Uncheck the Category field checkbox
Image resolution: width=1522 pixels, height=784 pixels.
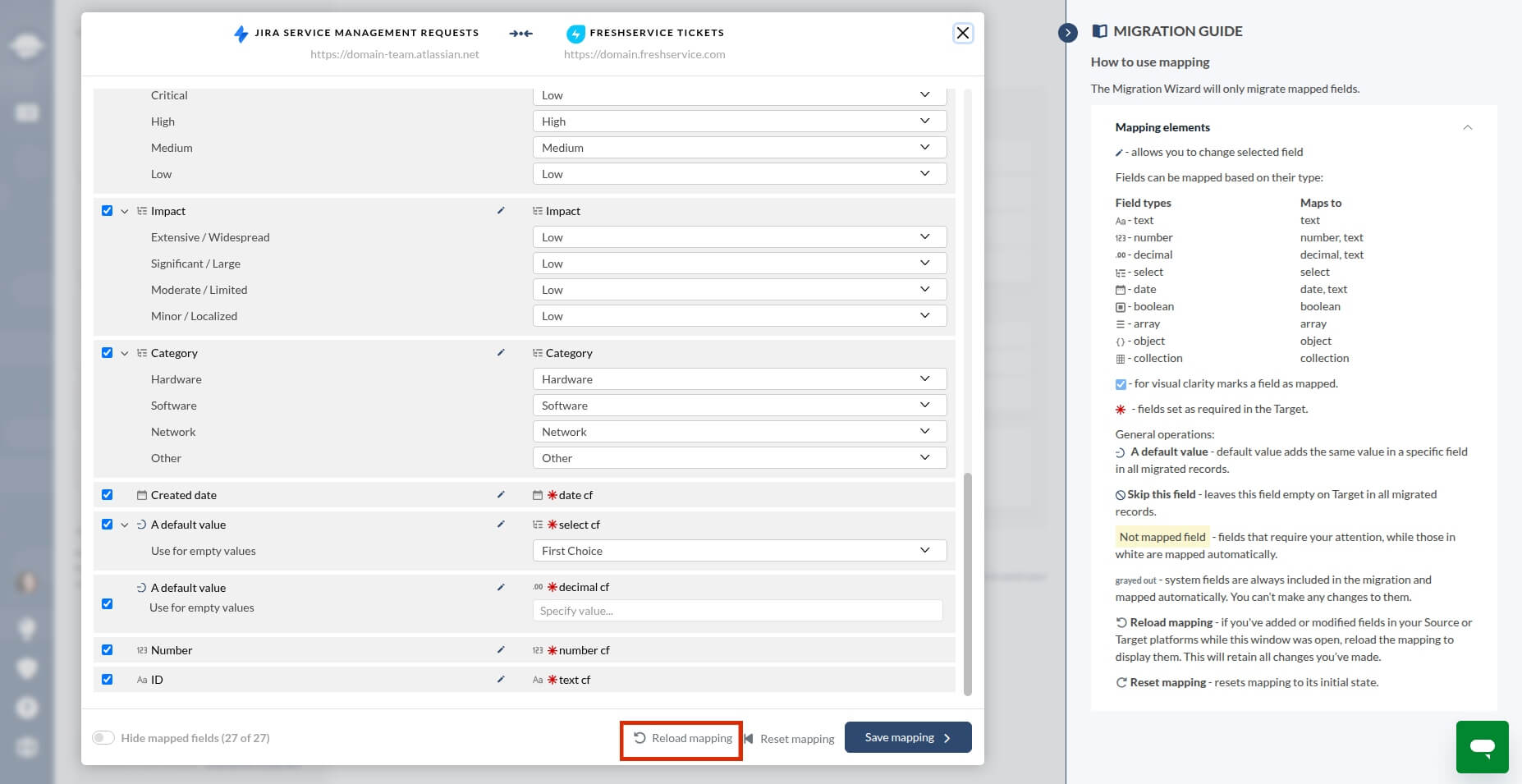[x=107, y=353]
